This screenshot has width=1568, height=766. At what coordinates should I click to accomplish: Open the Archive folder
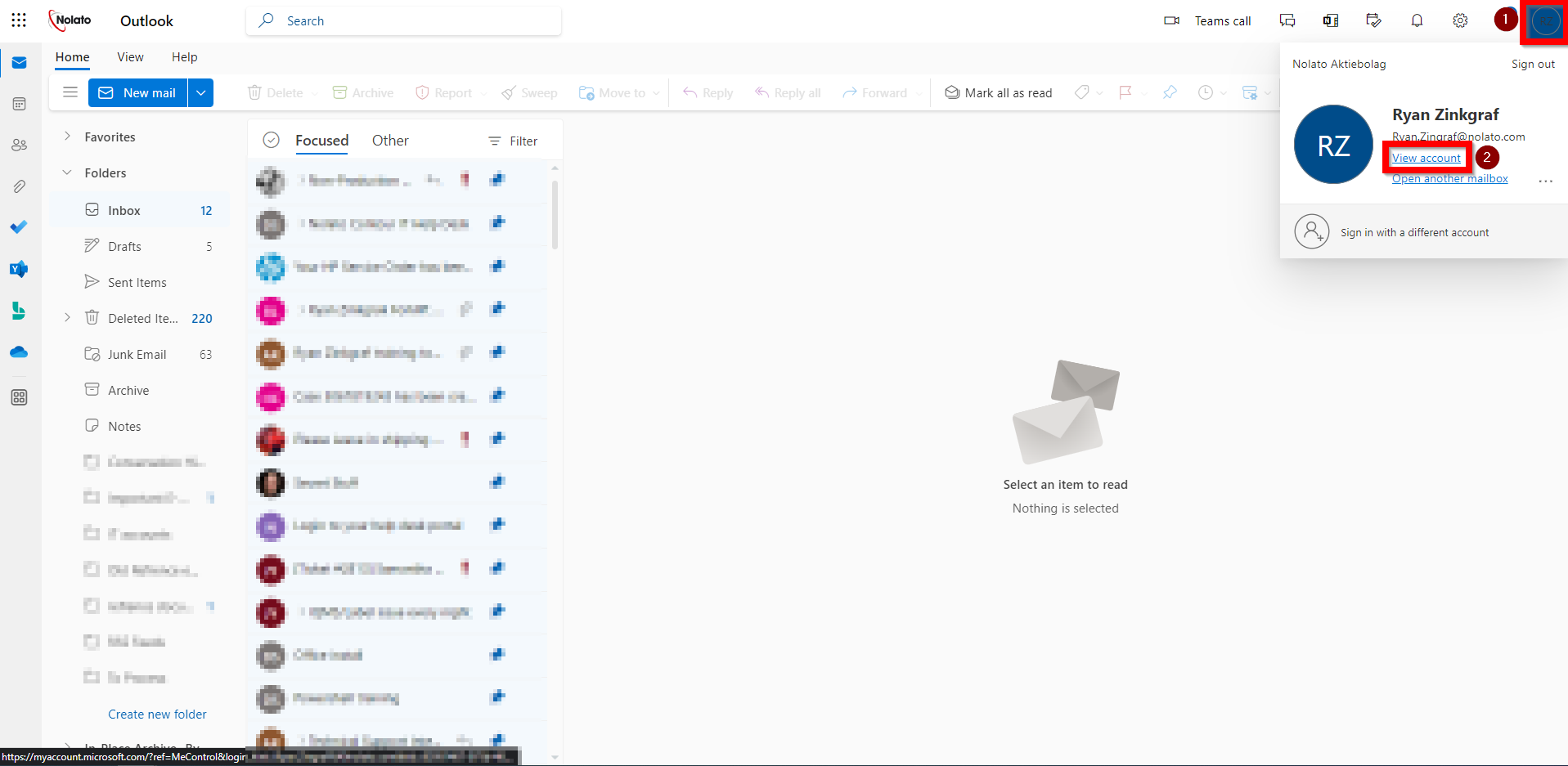(139, 390)
